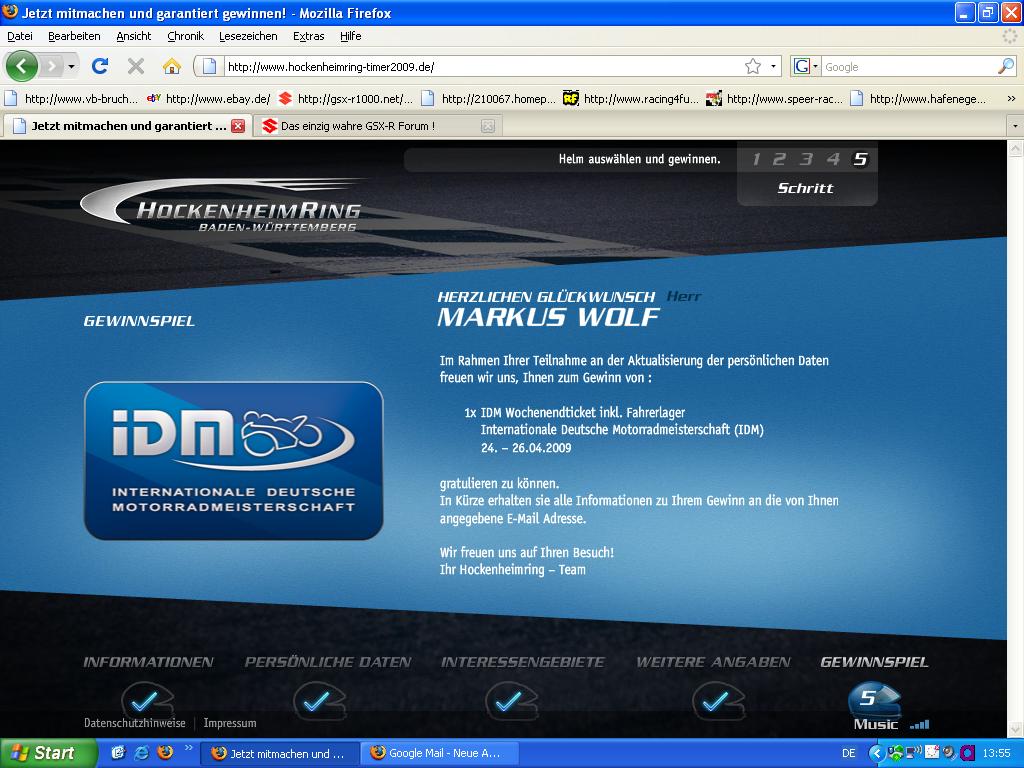The image size is (1024, 768).
Task: Switch to 'Jetzt mitmachen und' taskbar window
Action: tap(279, 754)
